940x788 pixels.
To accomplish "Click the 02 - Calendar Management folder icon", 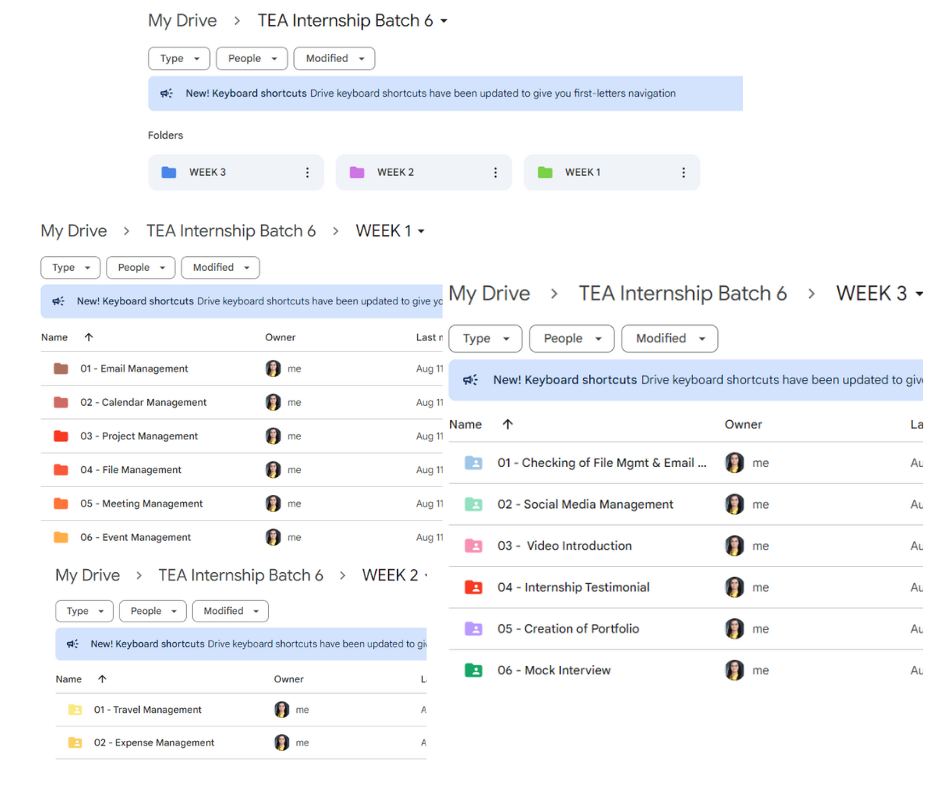I will click(x=61, y=402).
